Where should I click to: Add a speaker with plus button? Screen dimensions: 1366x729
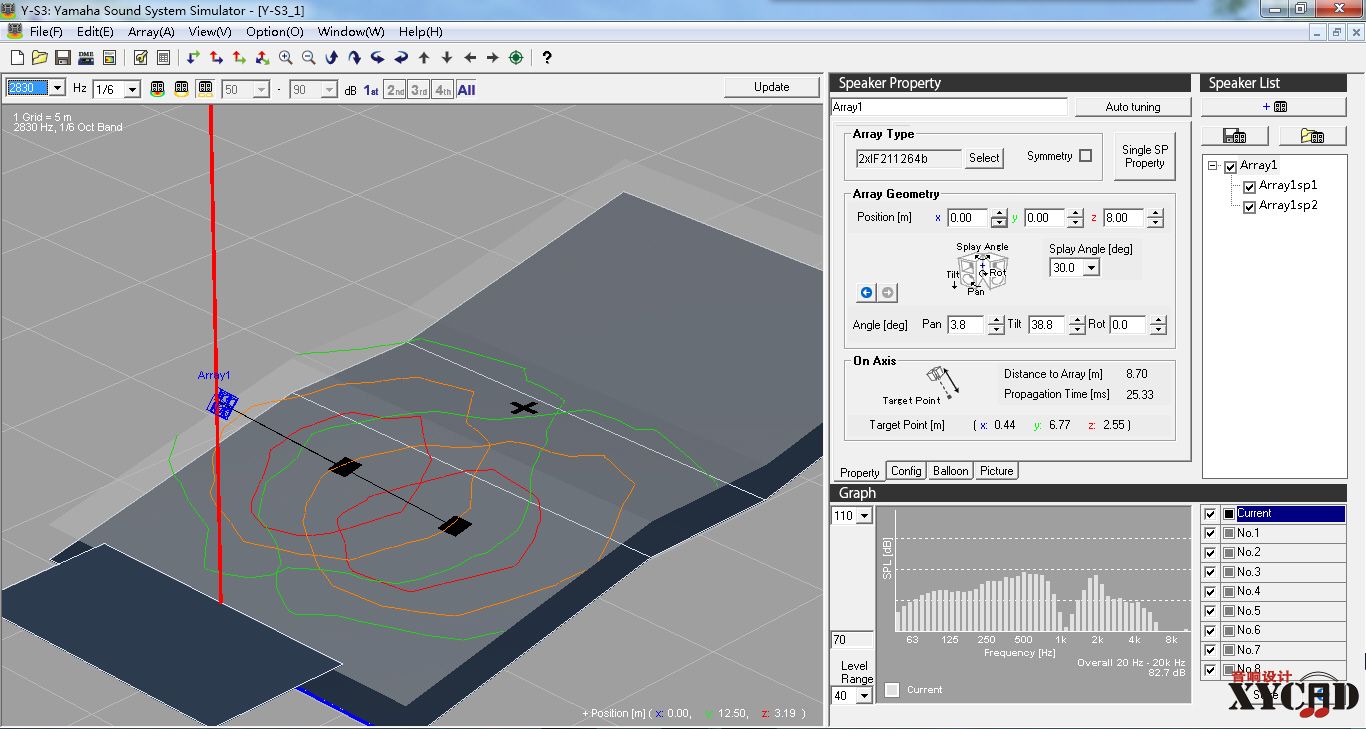[x=1273, y=107]
